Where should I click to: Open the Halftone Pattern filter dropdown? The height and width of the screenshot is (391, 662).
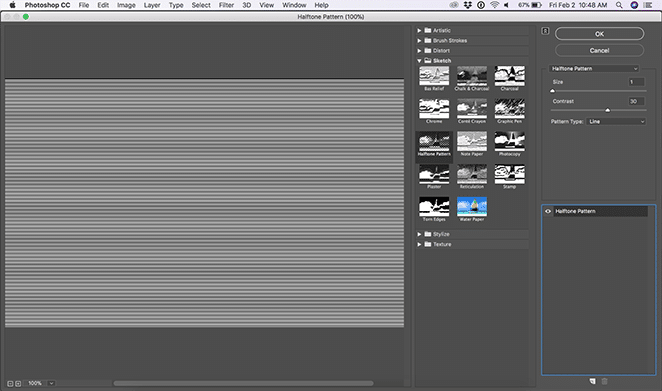594,68
